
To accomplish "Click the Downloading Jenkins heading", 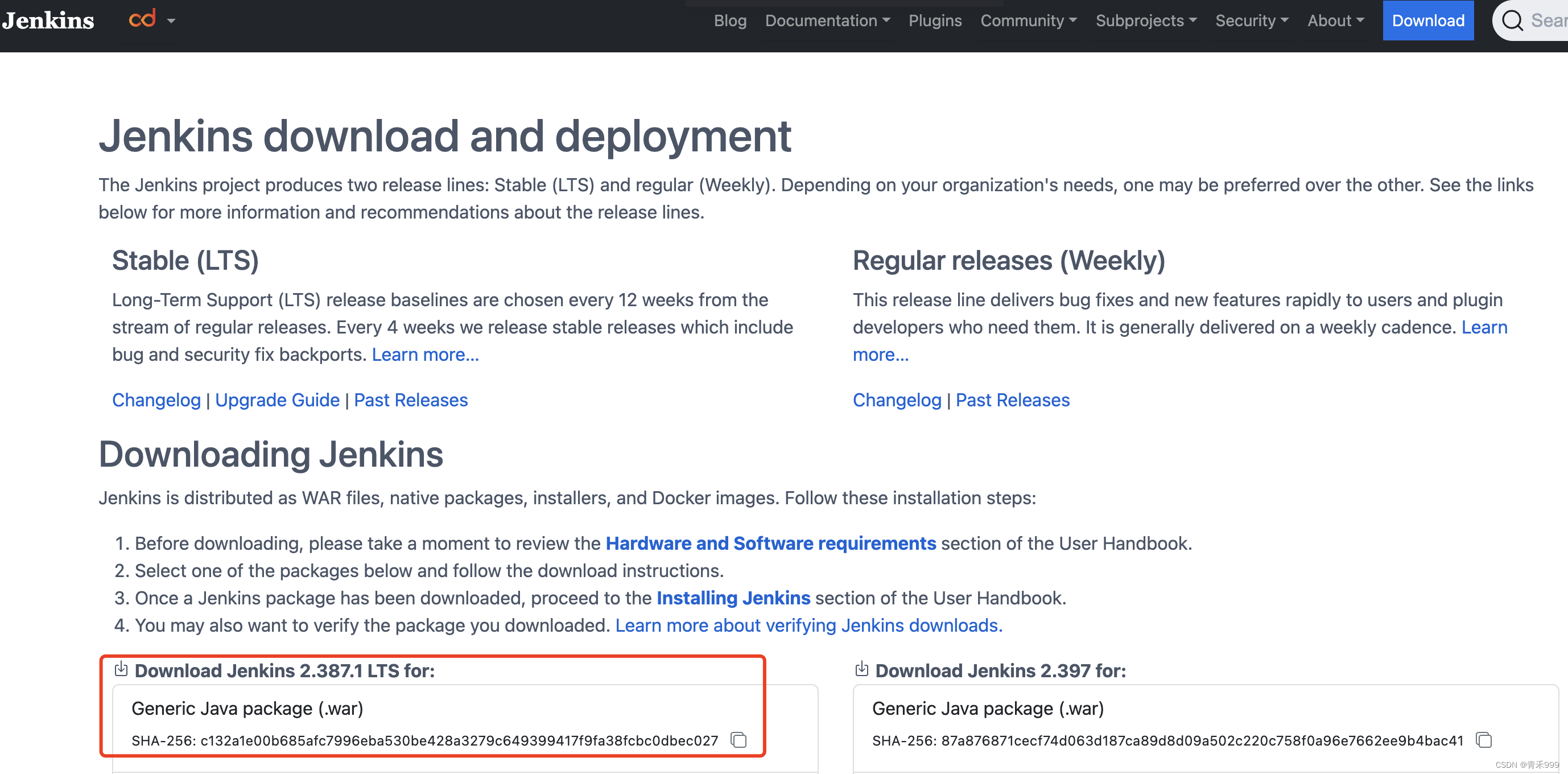I will (271, 455).
